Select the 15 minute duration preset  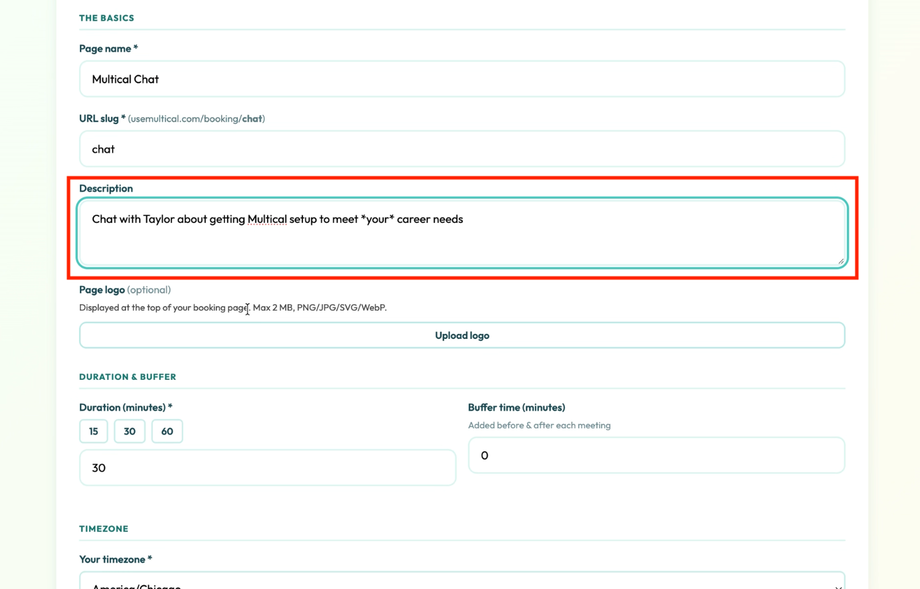pyautogui.click(x=93, y=431)
